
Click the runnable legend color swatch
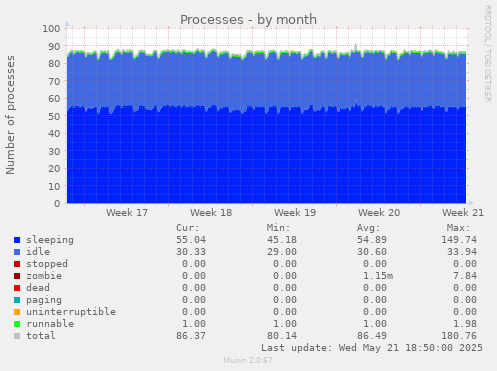[x=17, y=324]
